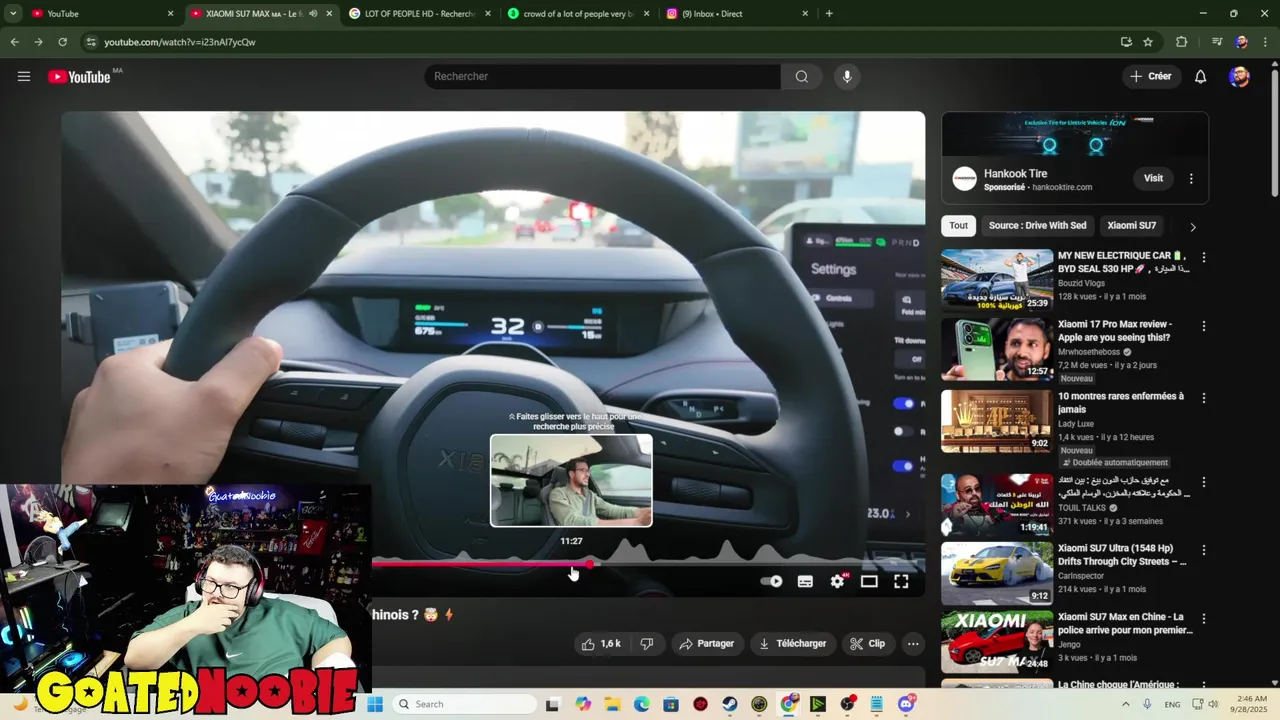The height and width of the screenshot is (720, 1280).
Task: Open the YouTube hamburger guide menu
Action: (24, 77)
